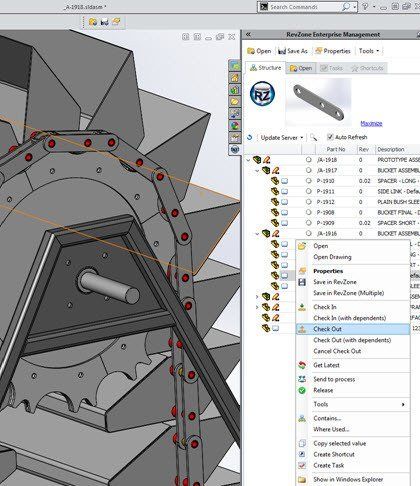
Task: Toggle the Auto Refresh checkbox
Action: [330, 137]
